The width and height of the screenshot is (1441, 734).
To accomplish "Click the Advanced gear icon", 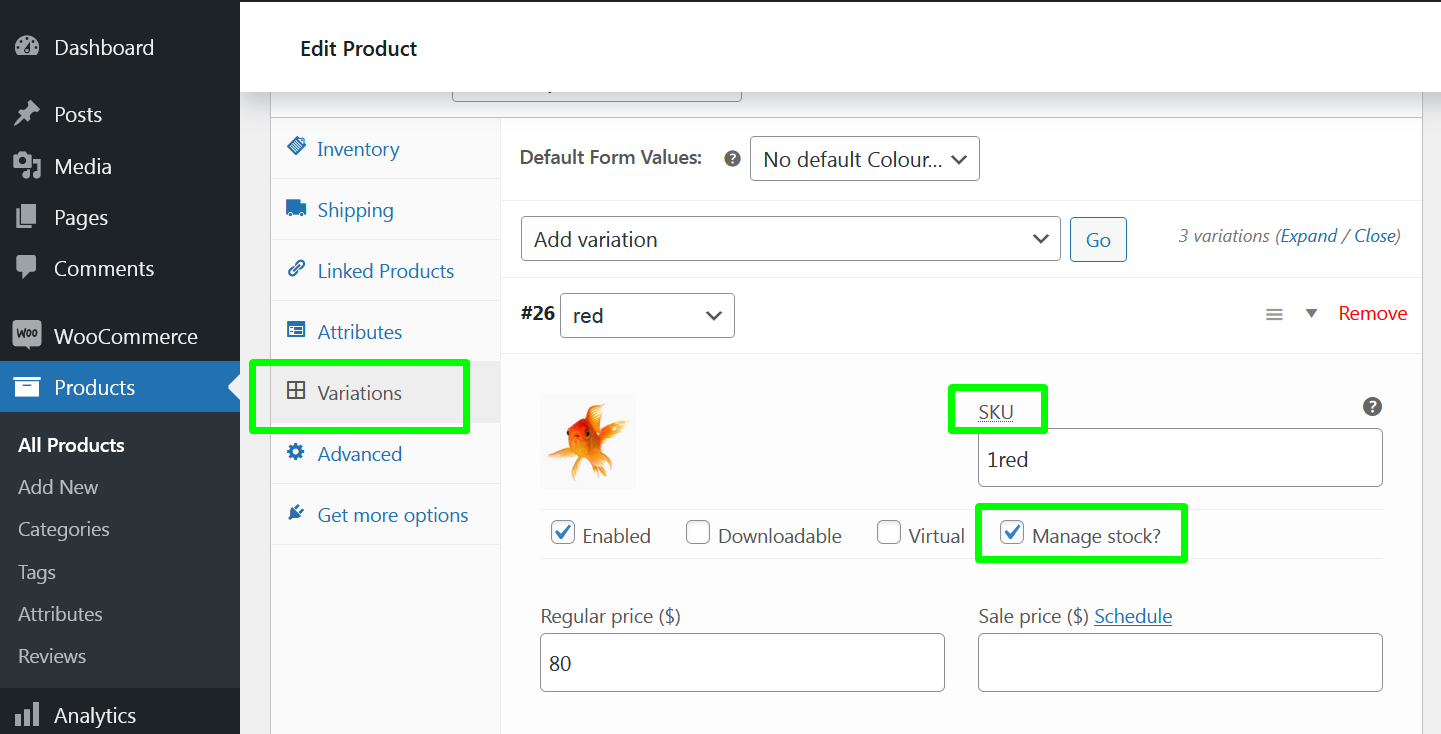I will (296, 452).
